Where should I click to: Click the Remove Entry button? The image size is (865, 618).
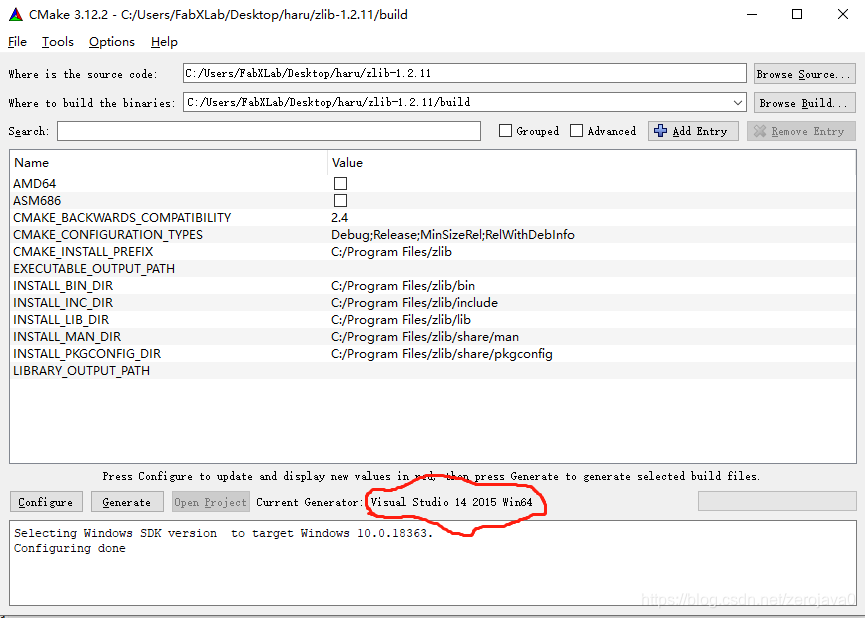[801, 131]
